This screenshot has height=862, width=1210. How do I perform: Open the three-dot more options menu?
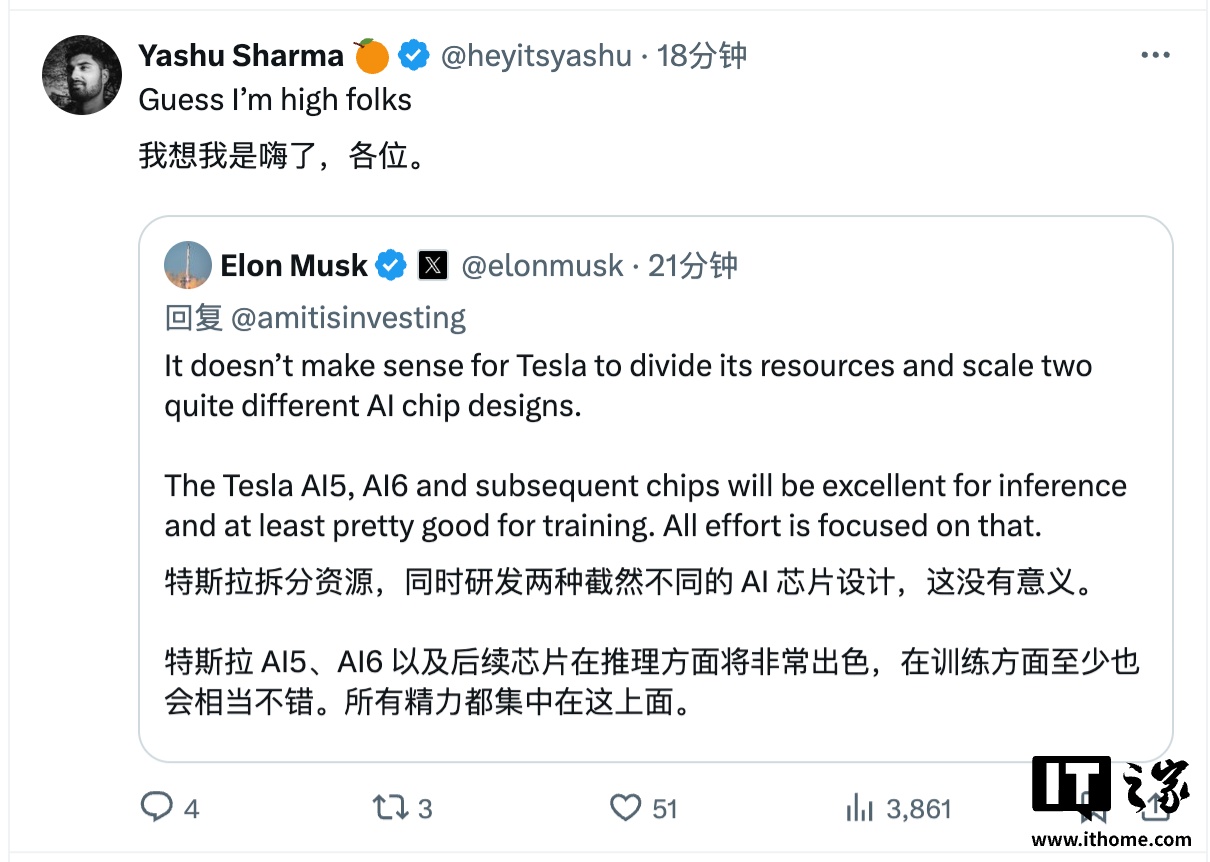[1155, 56]
